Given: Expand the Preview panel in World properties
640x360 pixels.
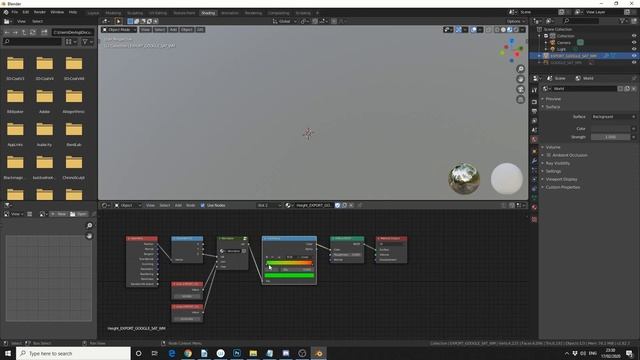Looking at the screenshot, I should (x=553, y=99).
